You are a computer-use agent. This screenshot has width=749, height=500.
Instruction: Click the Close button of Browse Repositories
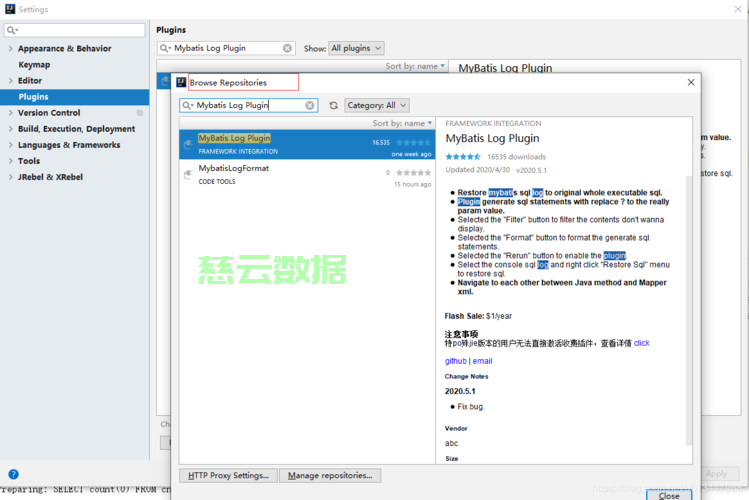[669, 495]
